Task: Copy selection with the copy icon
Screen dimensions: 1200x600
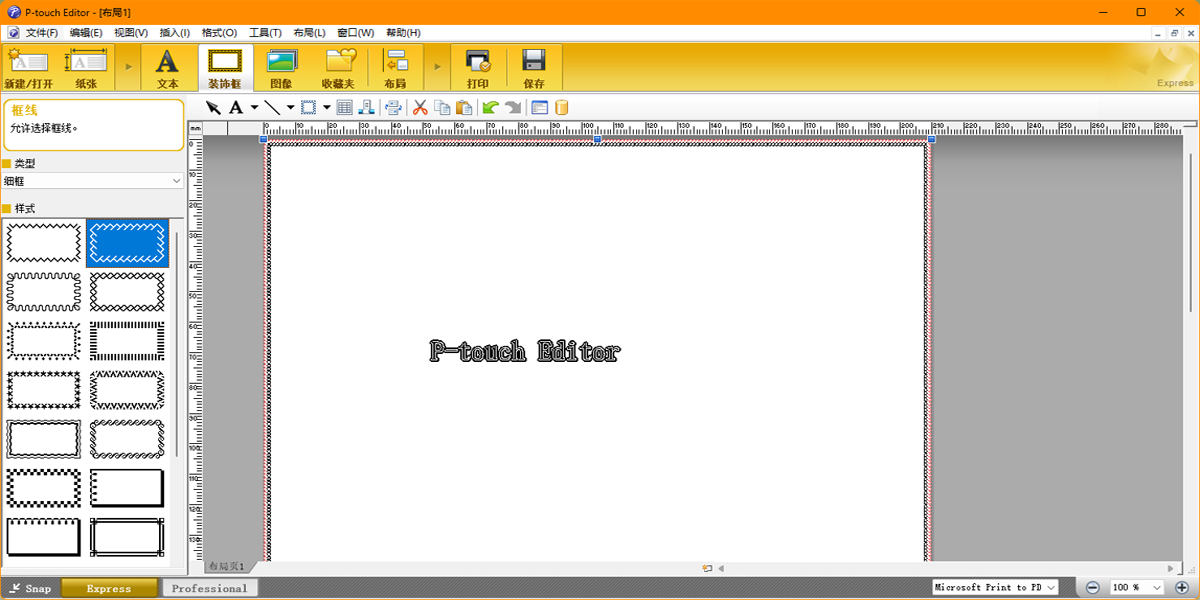Action: click(x=443, y=107)
